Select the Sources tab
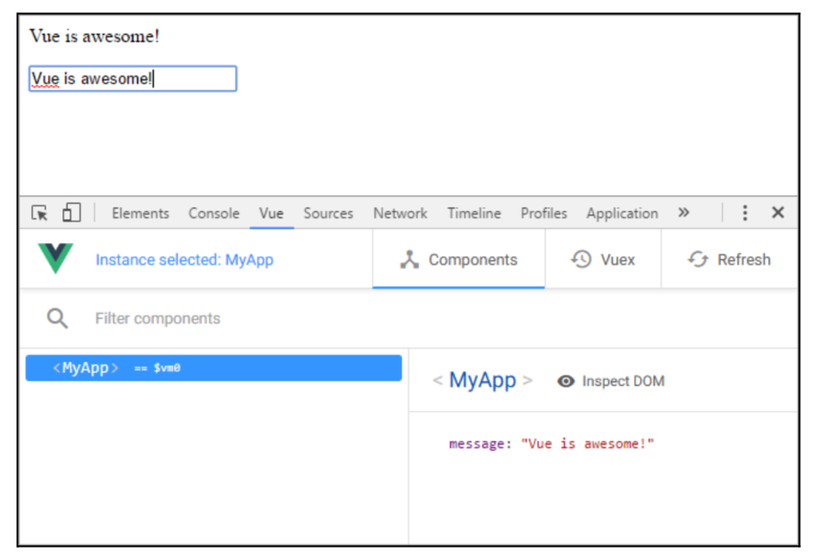This screenshot has height=559, width=825. (x=328, y=213)
